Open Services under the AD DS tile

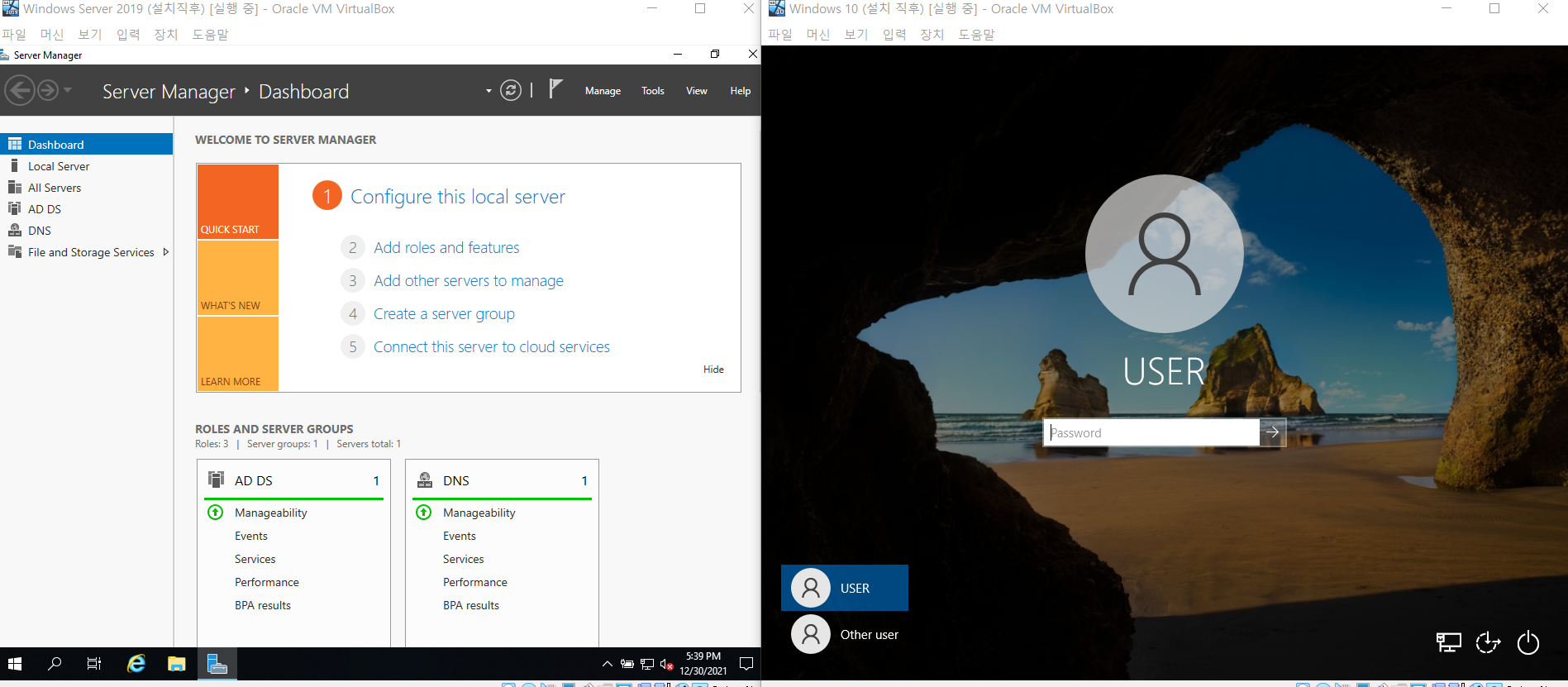(x=255, y=559)
